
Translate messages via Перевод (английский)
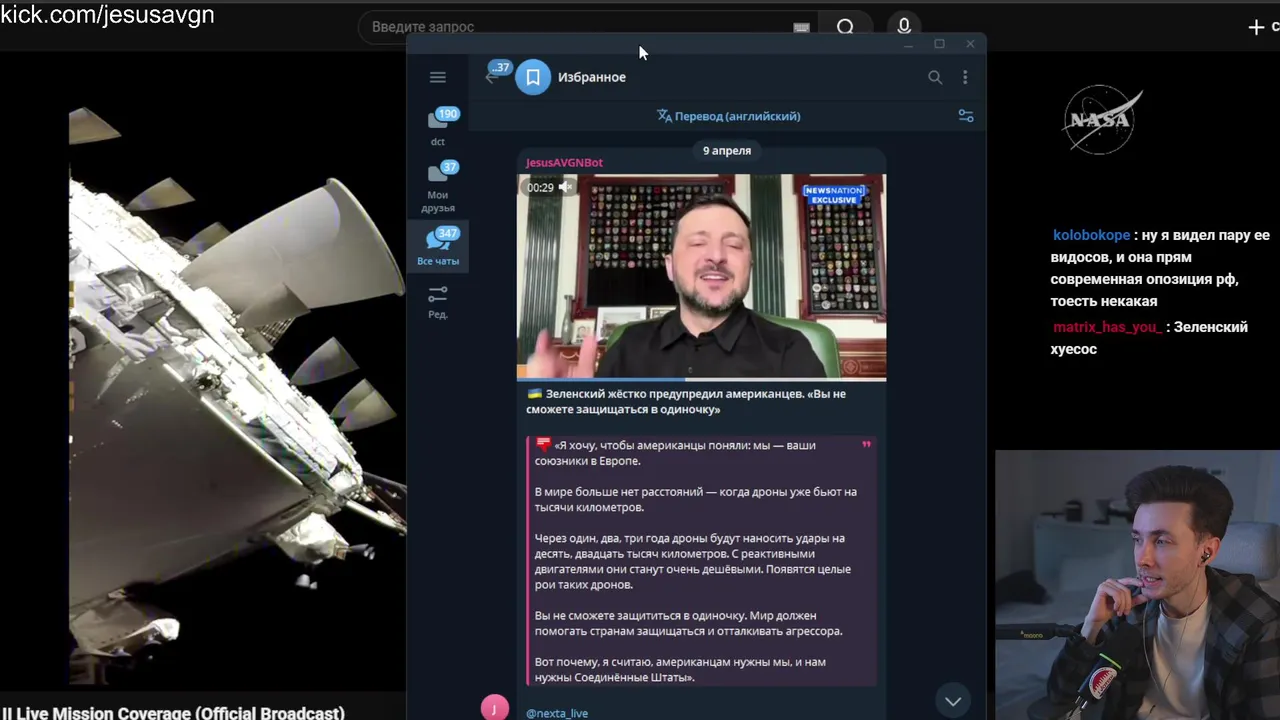729,116
